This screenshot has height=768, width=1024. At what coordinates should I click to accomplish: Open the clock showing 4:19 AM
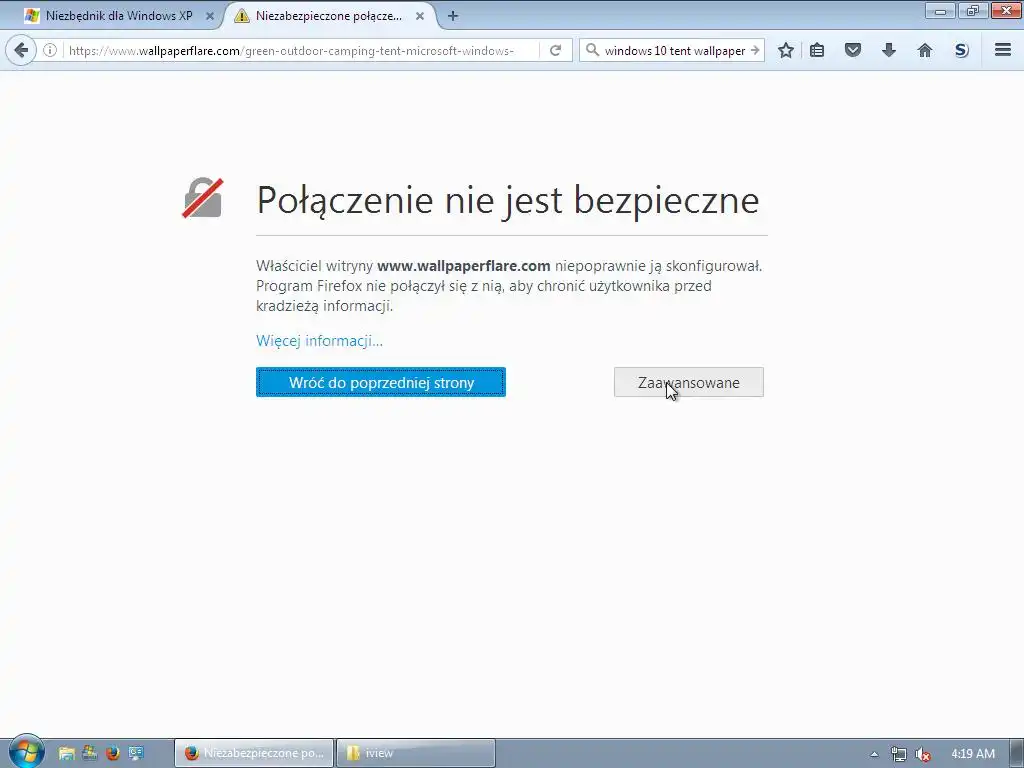(972, 754)
